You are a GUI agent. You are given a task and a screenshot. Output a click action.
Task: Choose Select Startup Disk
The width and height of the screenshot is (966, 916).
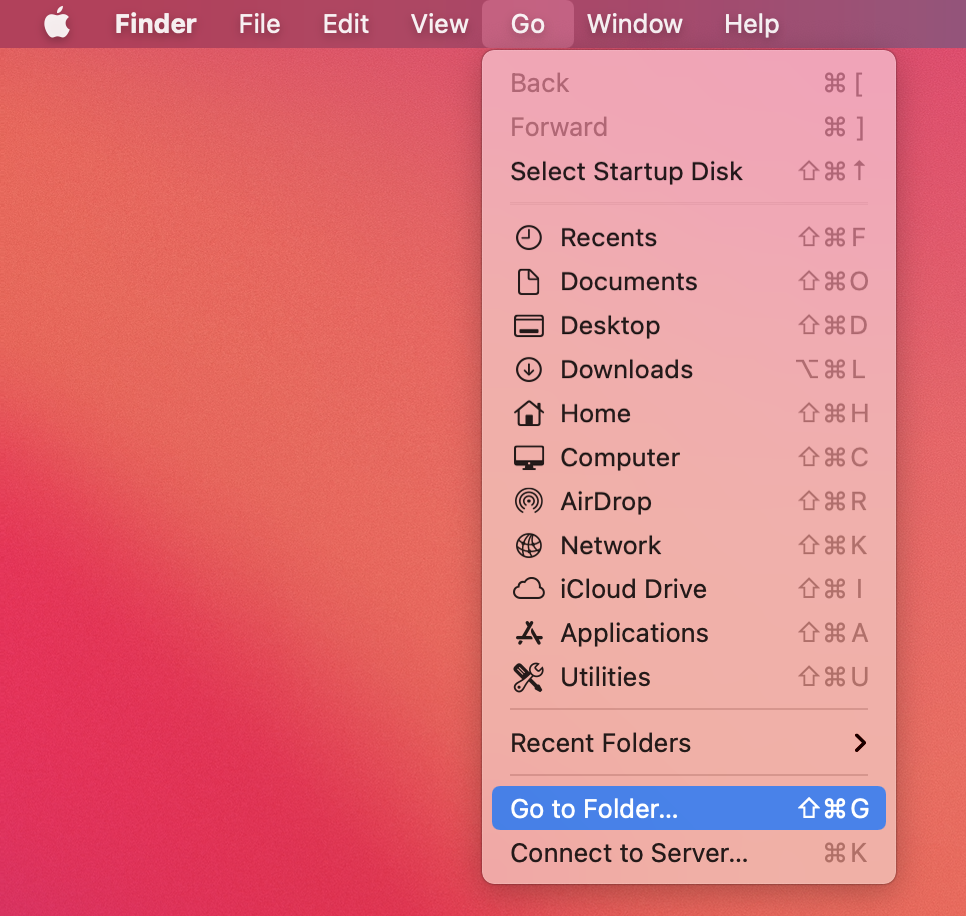point(689,171)
